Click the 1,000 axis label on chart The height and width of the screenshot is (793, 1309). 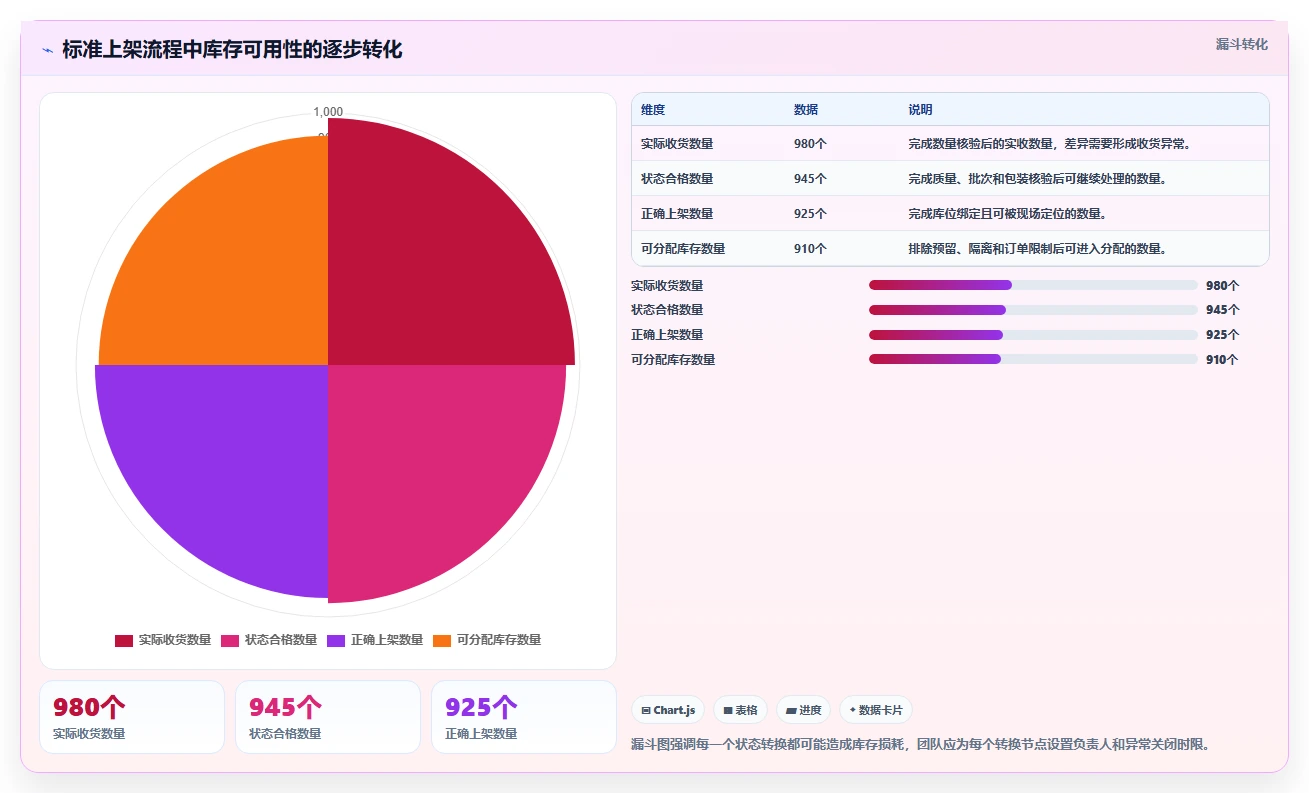coord(328,111)
